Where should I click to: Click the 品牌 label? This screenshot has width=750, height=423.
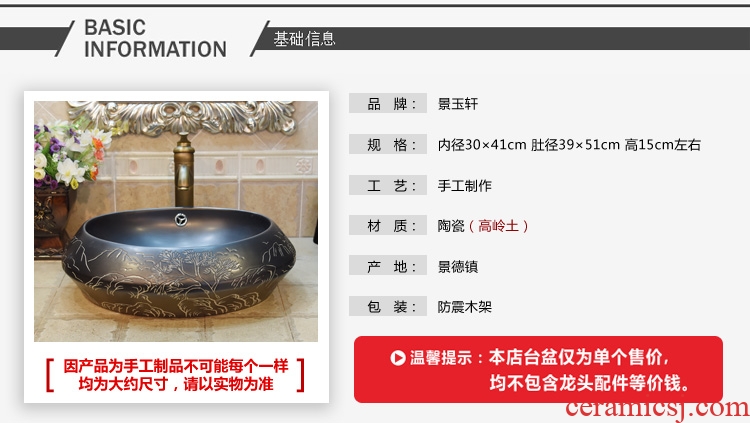point(388,103)
